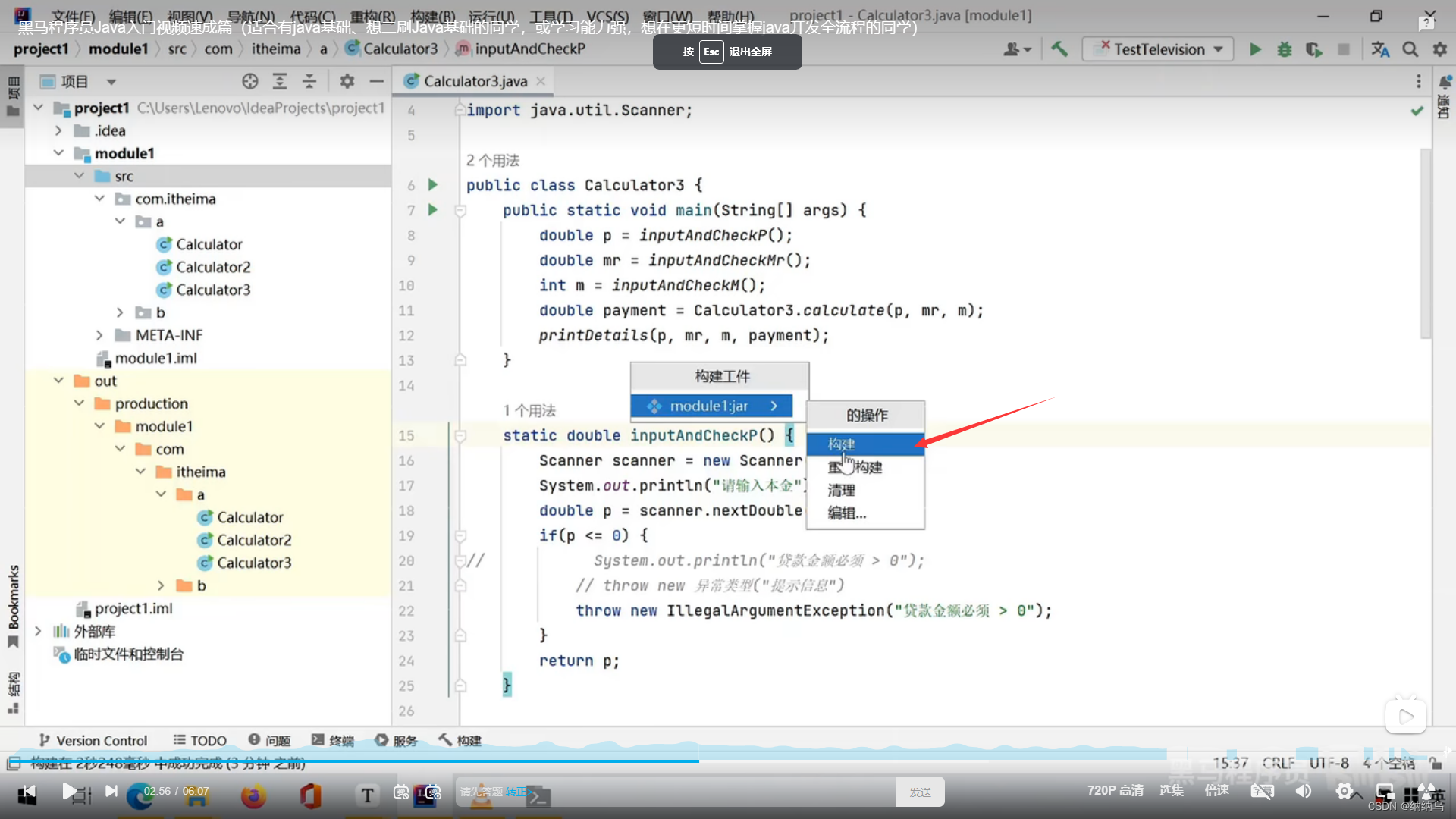Collapse the module1 folder
Viewport: 1456px width, 819px height.
(x=58, y=153)
